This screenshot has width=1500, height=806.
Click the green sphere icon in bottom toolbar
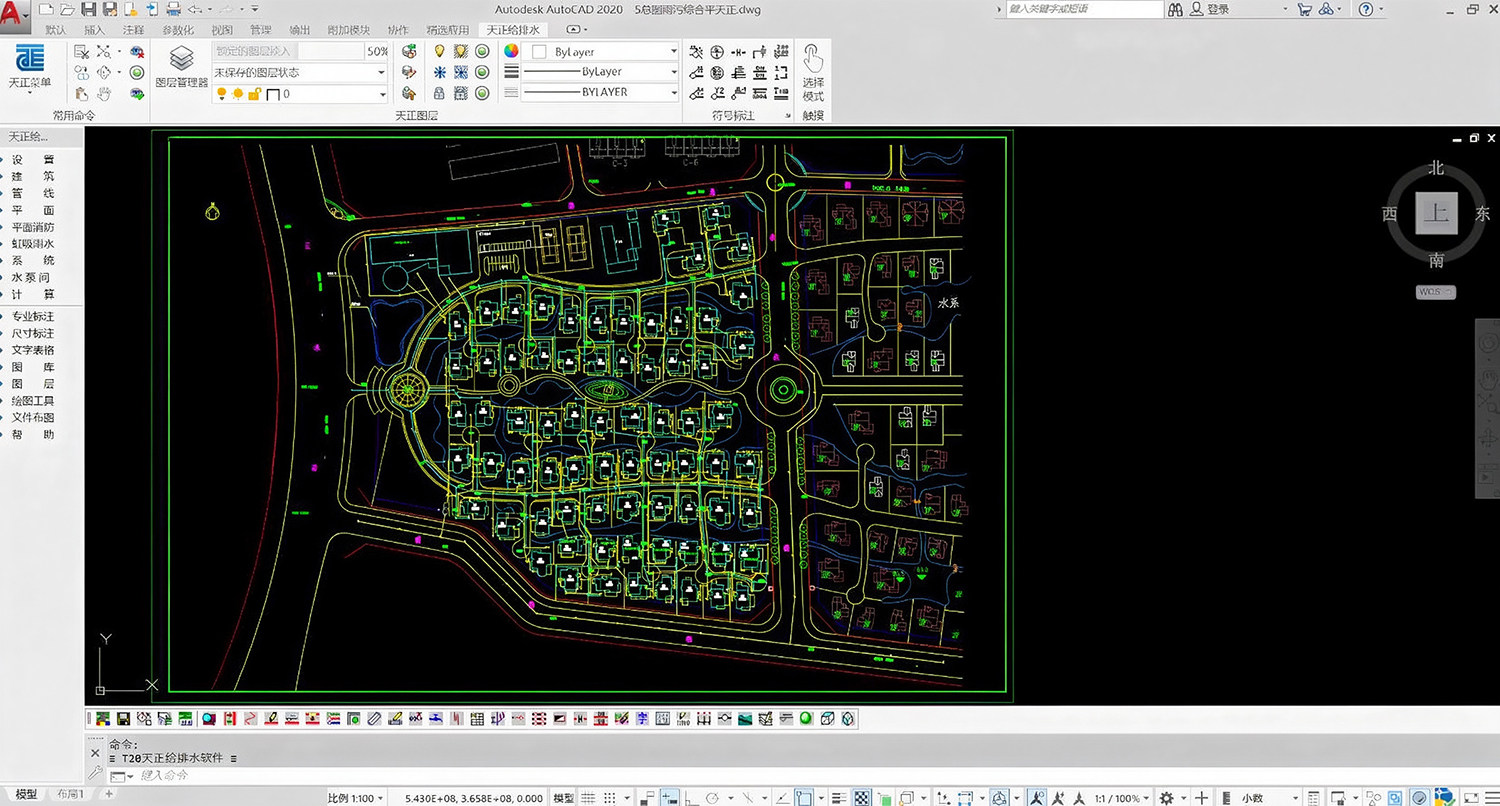coord(805,718)
